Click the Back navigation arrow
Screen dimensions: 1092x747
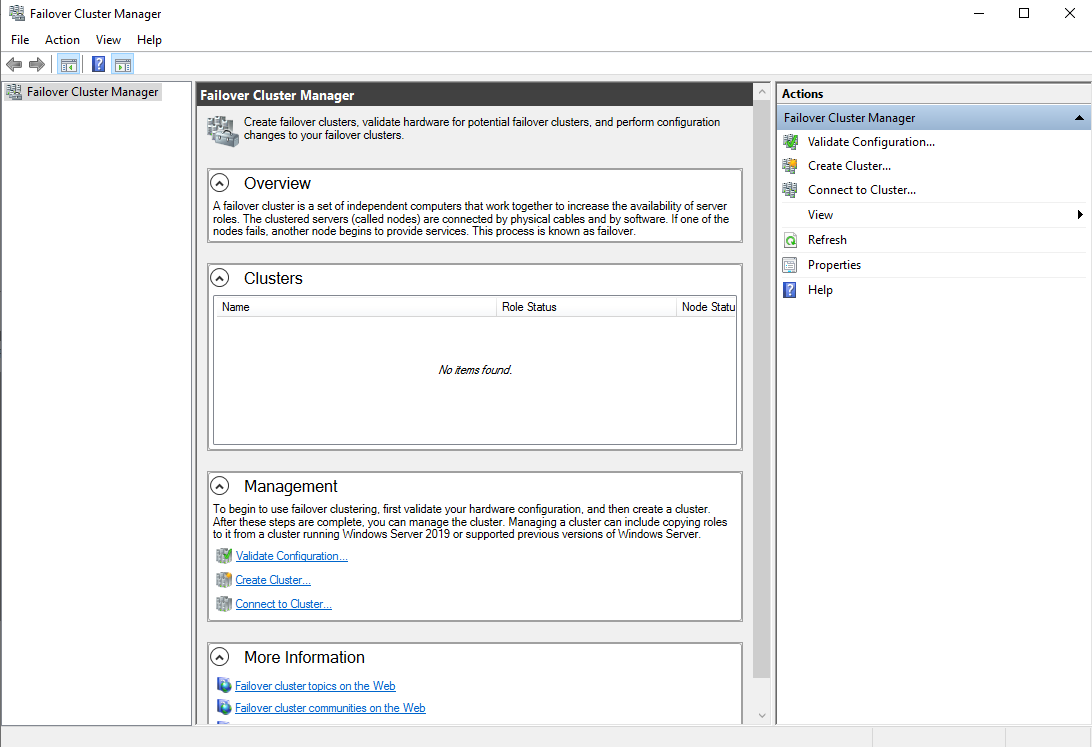point(13,63)
